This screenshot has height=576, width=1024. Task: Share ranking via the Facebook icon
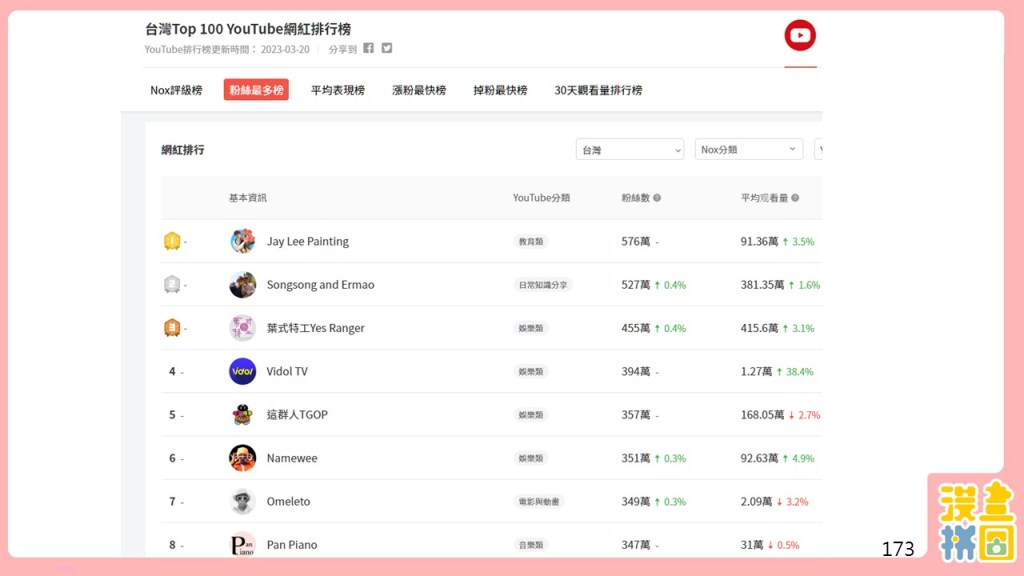point(369,48)
